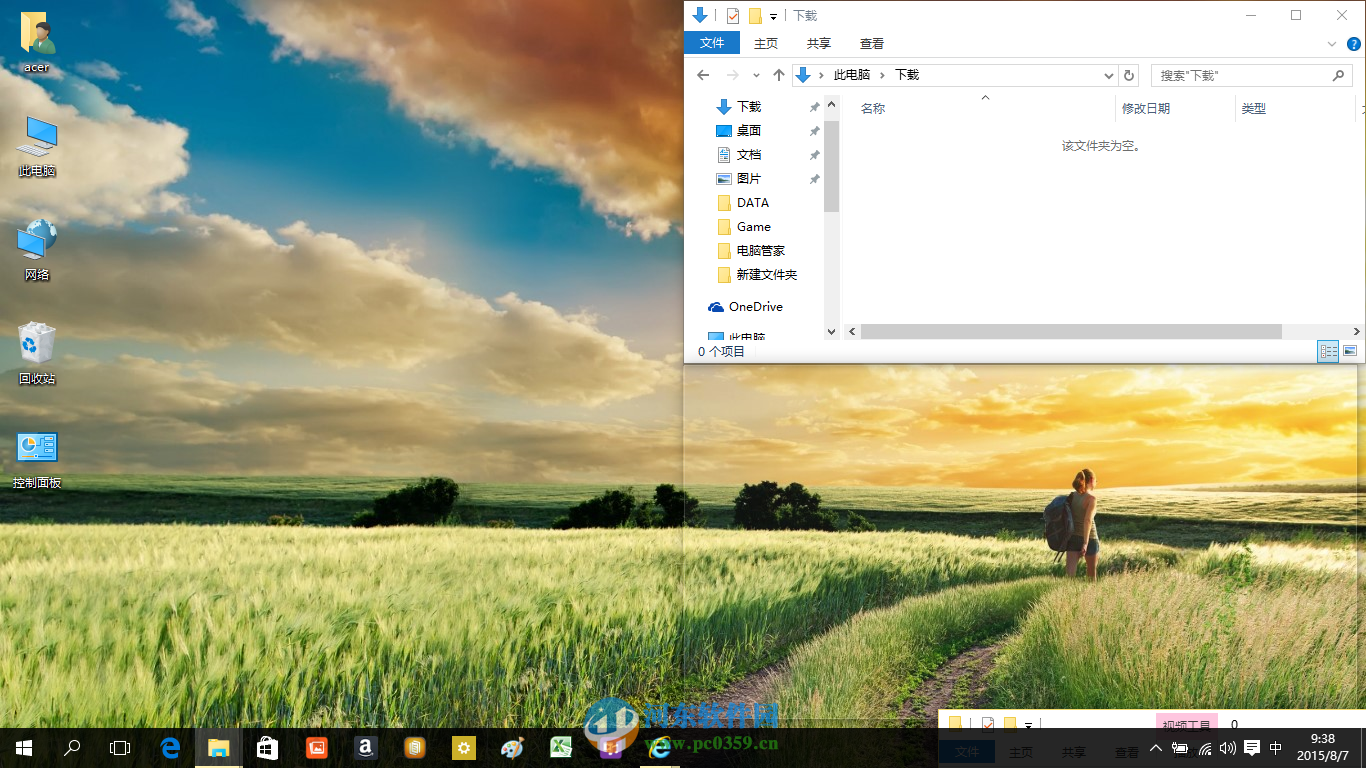
Task: Switch to large icons view in the status bar
Action: (x=1350, y=352)
